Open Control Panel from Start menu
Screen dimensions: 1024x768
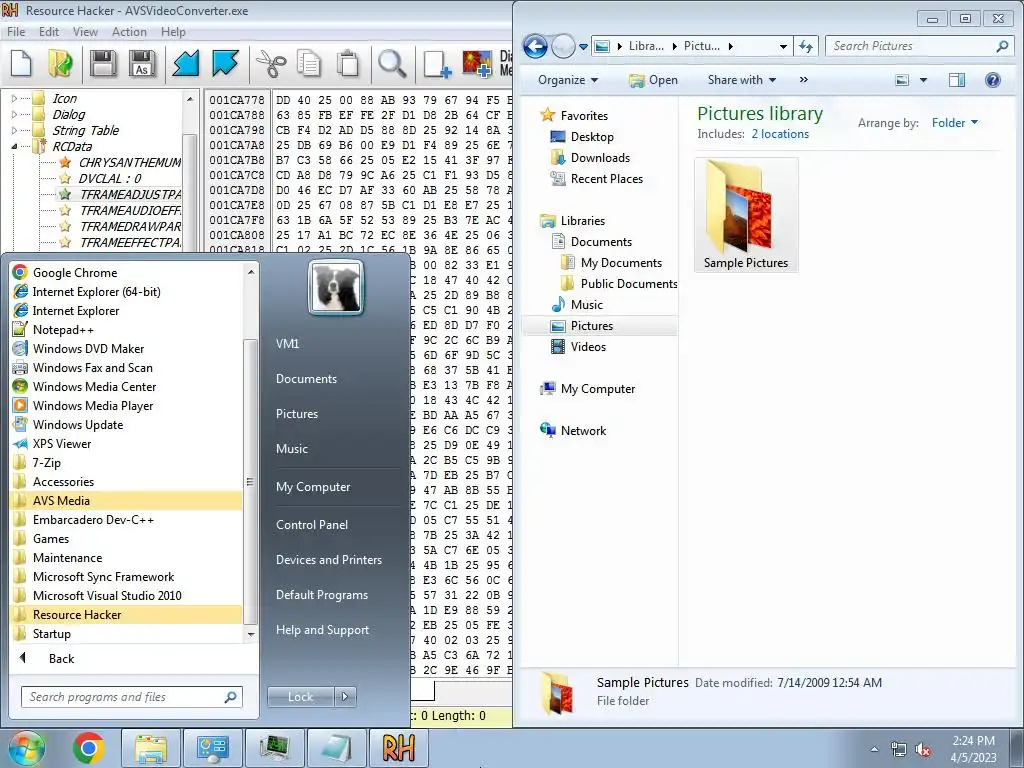[312, 524]
